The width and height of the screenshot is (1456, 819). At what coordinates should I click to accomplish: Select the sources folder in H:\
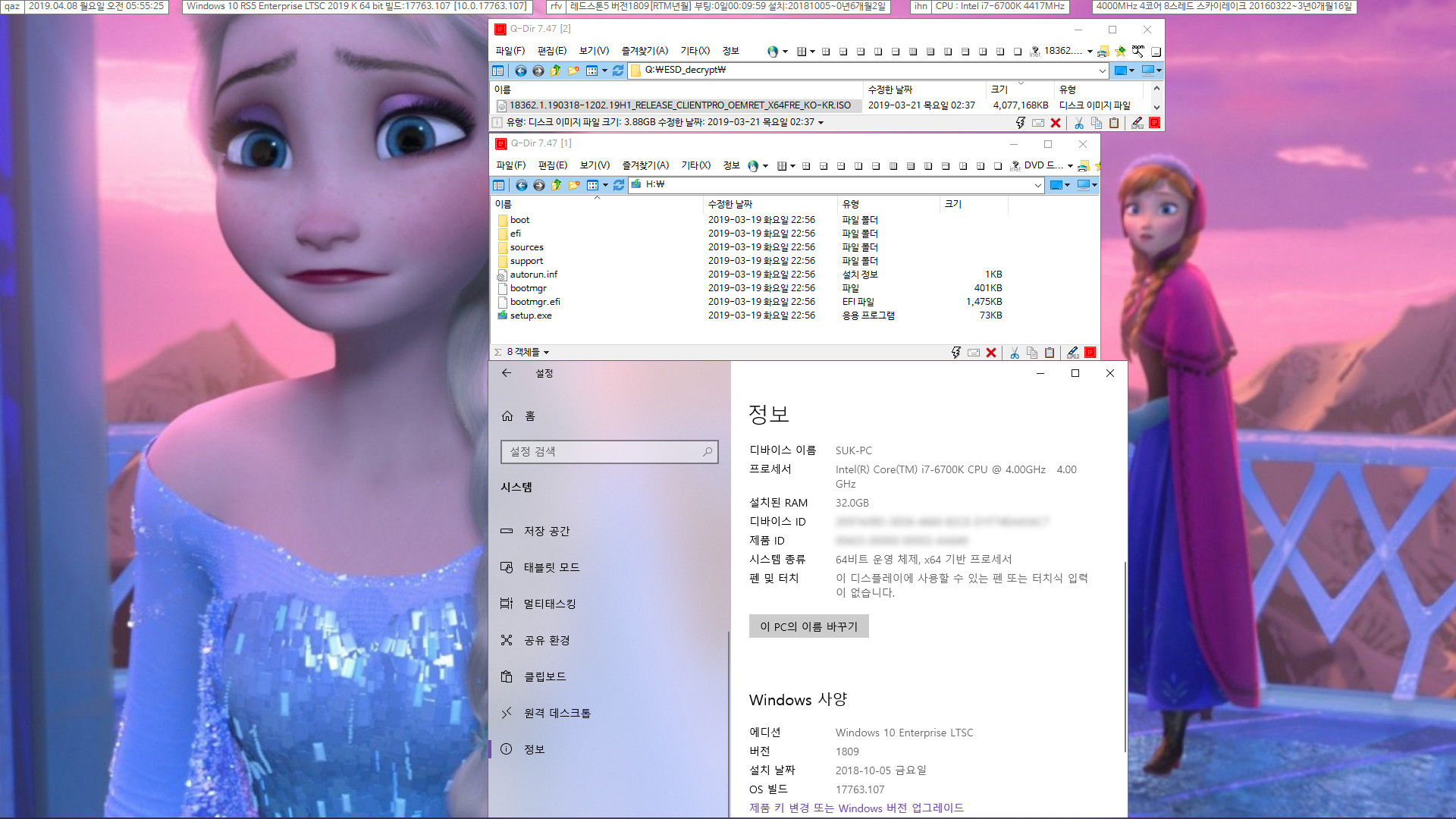click(x=526, y=247)
